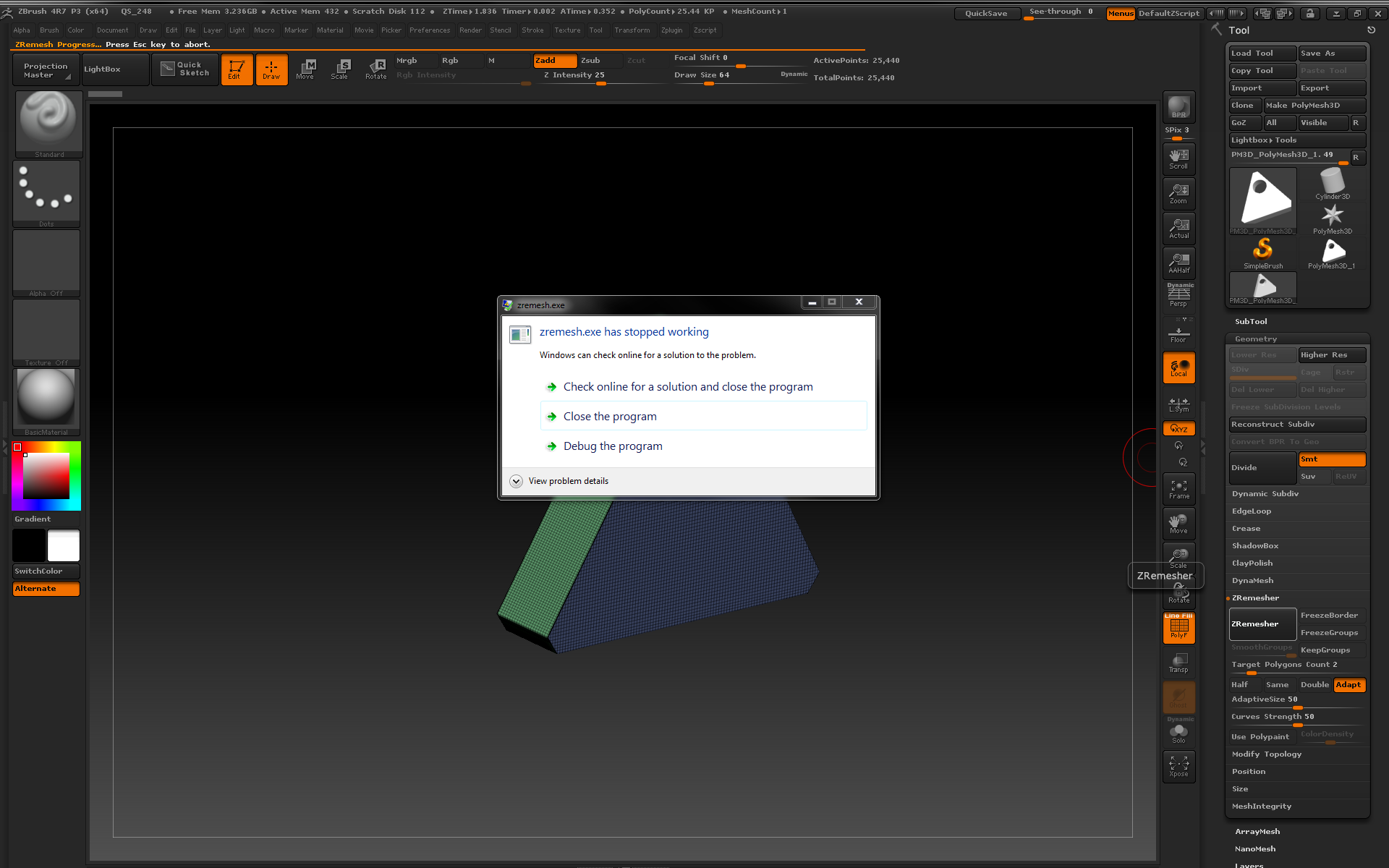Viewport: 1389px width, 868px height.
Task: Set Actual size view icon
Action: (1178, 229)
